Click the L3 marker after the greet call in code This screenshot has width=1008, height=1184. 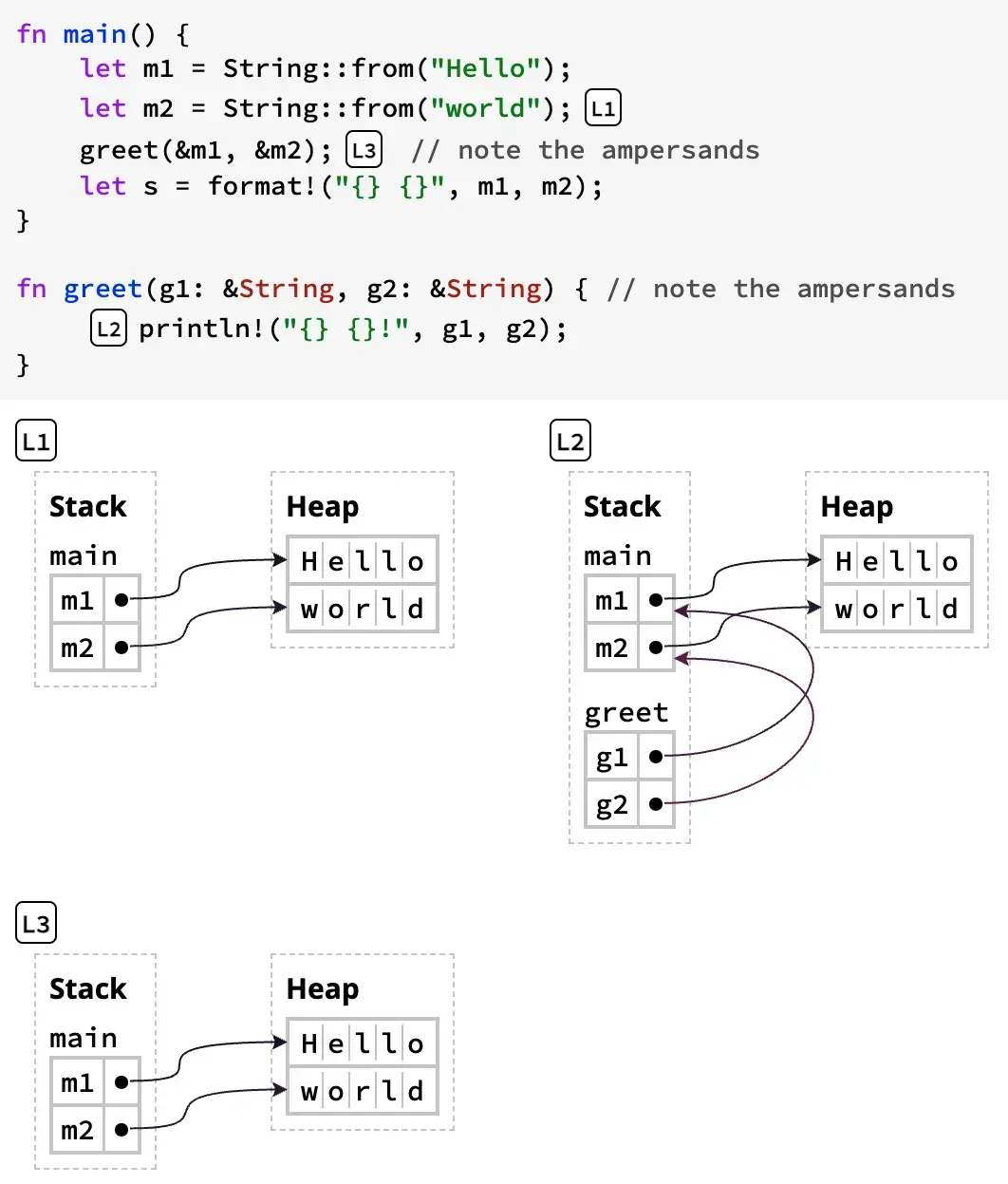pyautogui.click(x=364, y=150)
